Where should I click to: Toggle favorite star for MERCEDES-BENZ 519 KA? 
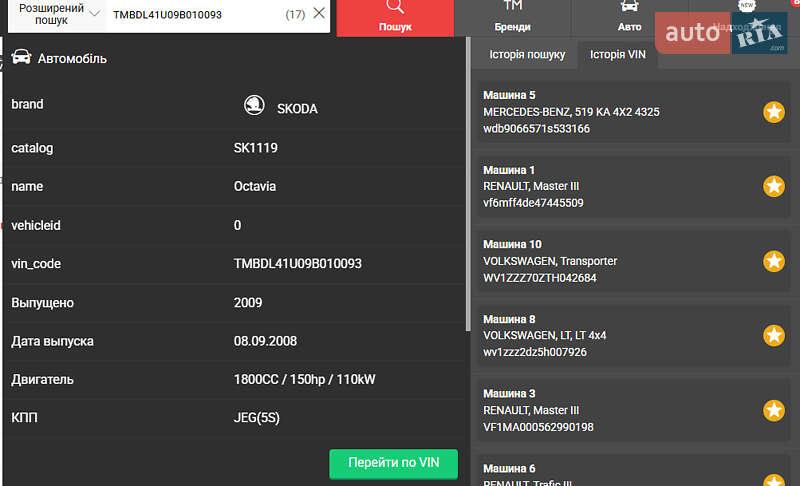point(773,112)
